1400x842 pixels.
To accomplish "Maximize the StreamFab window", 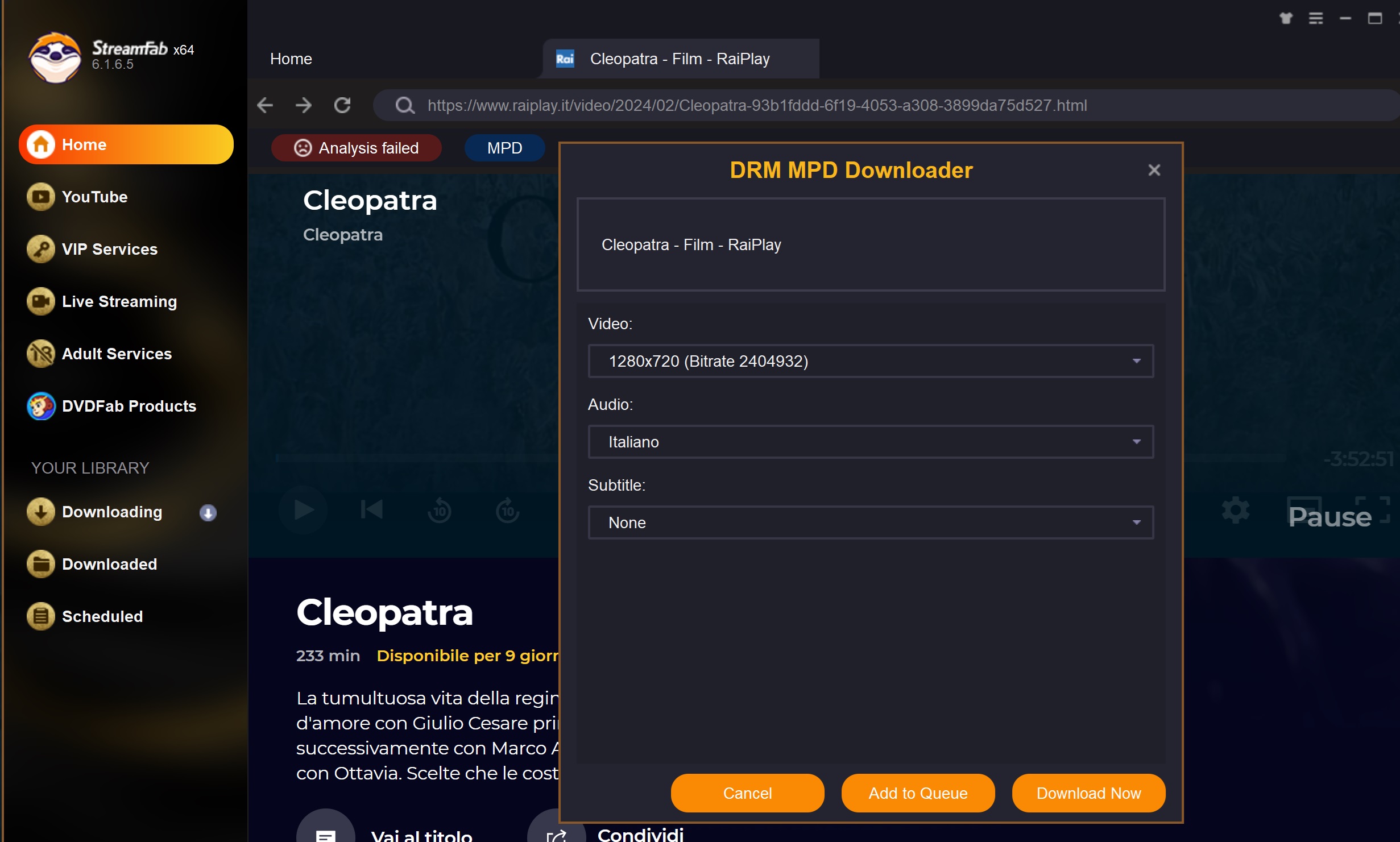I will 1375,18.
